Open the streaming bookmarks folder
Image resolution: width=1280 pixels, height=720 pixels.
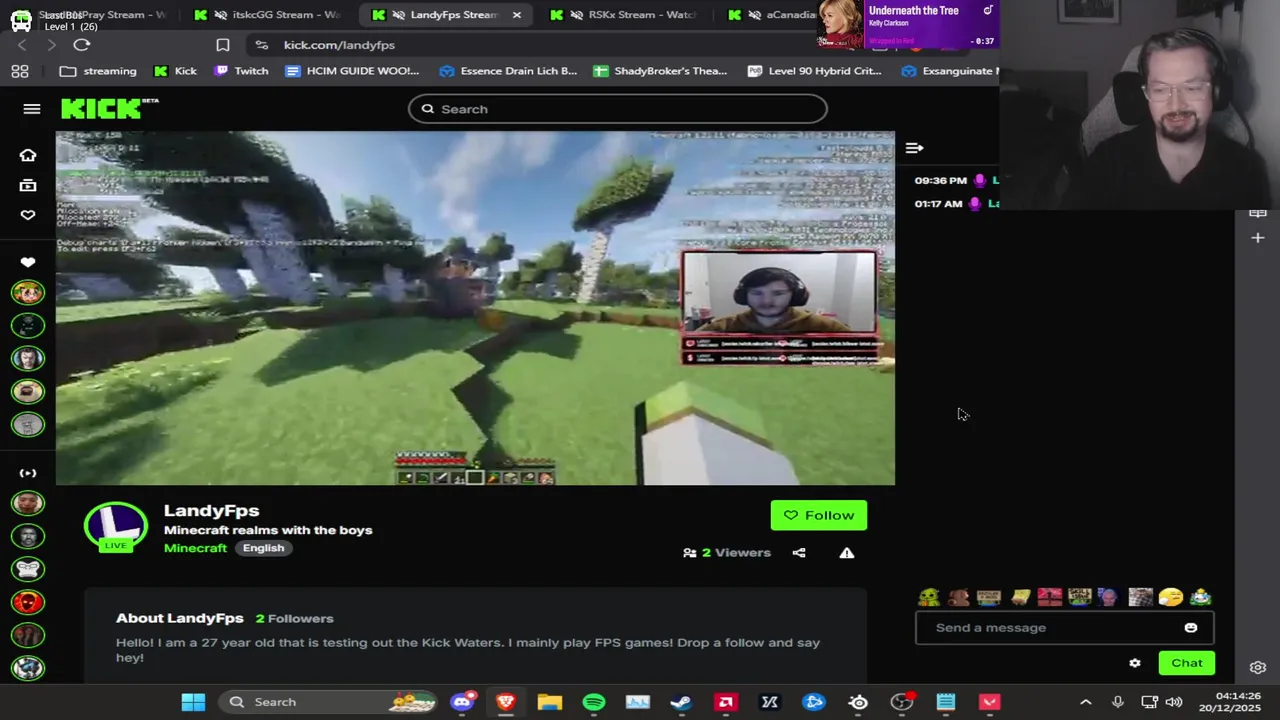coord(98,71)
